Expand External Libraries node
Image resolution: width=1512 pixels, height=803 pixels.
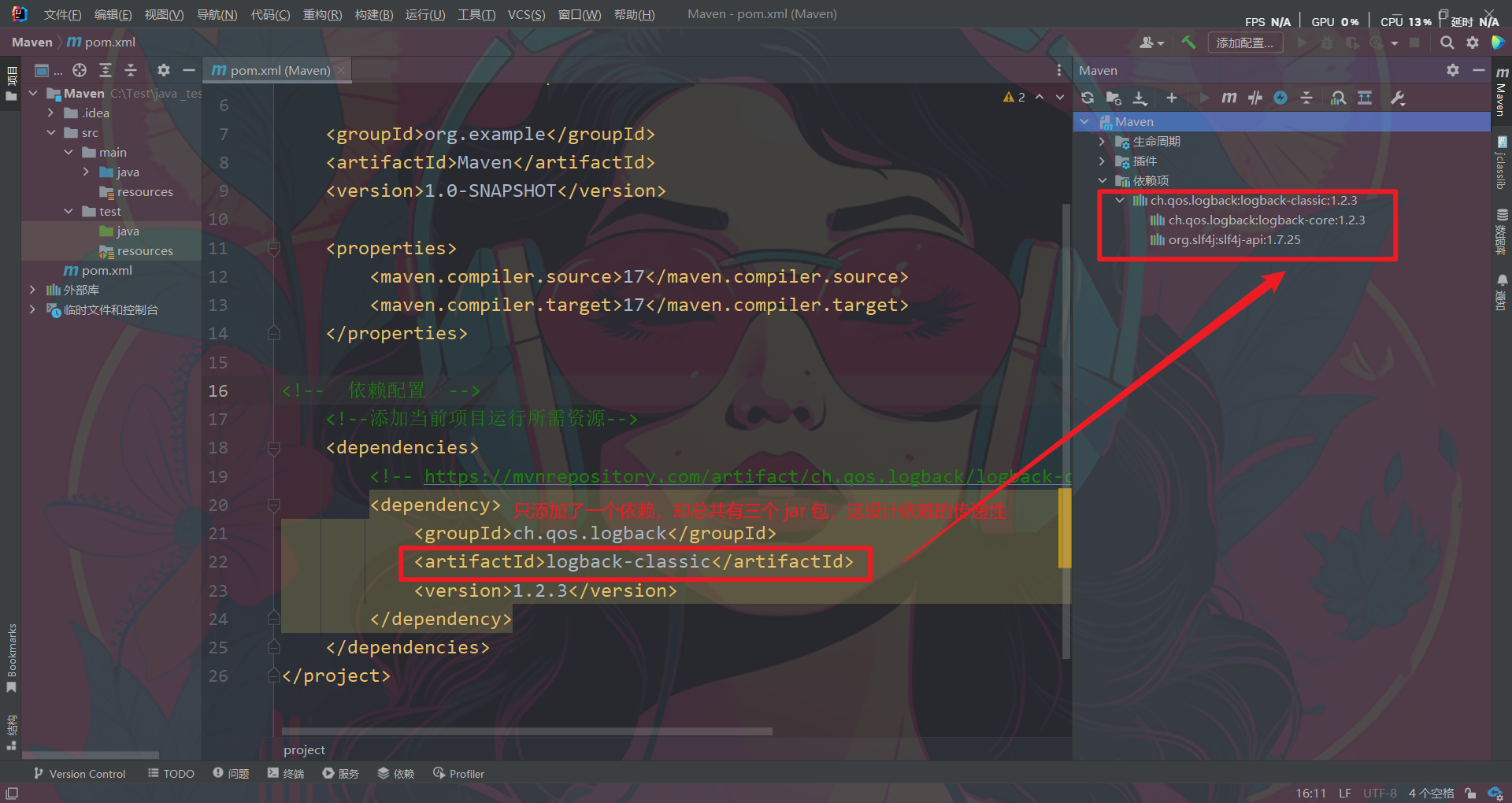click(x=32, y=290)
